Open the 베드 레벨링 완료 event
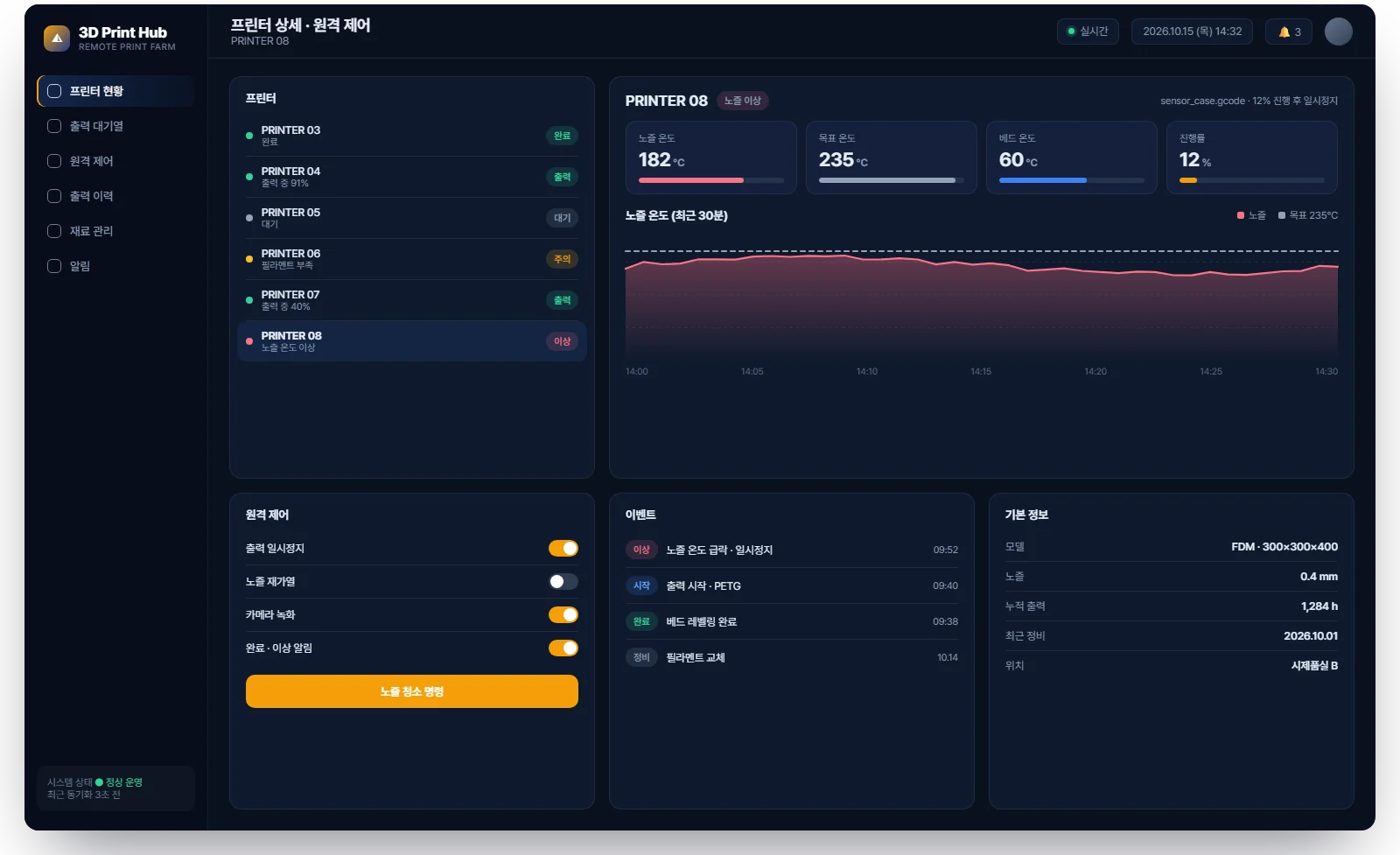The image size is (1400, 855). 792,621
